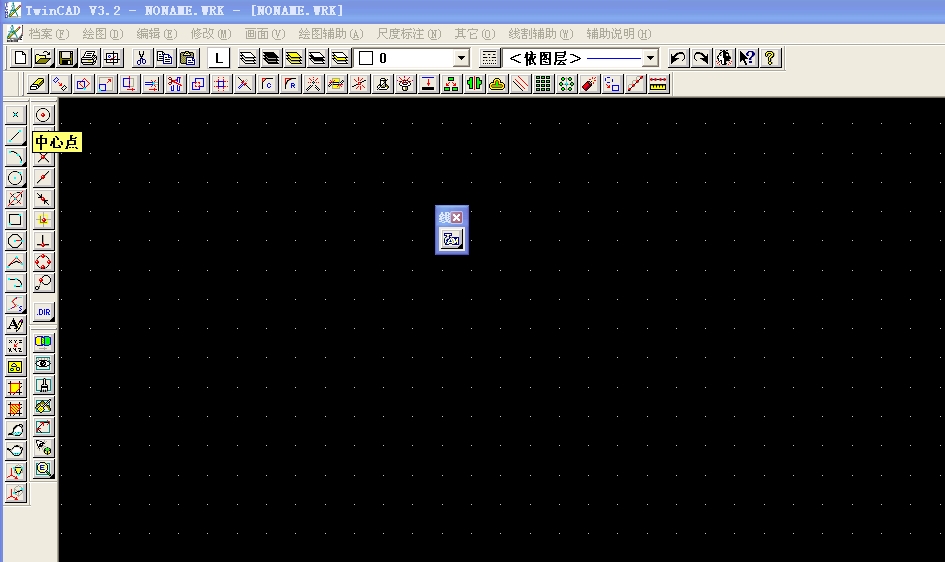Click the L button in the toolbar

click(219, 58)
